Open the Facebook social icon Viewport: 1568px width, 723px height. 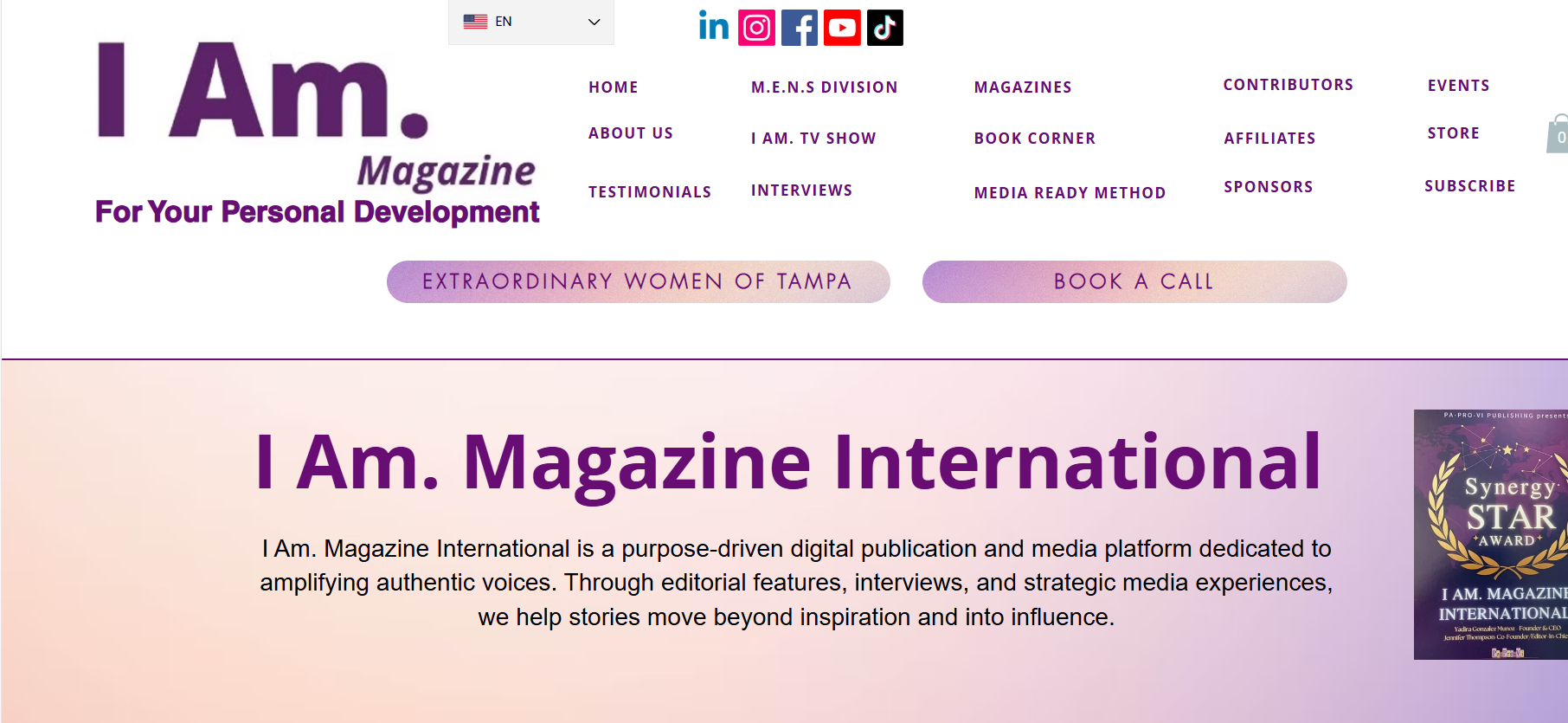click(800, 28)
